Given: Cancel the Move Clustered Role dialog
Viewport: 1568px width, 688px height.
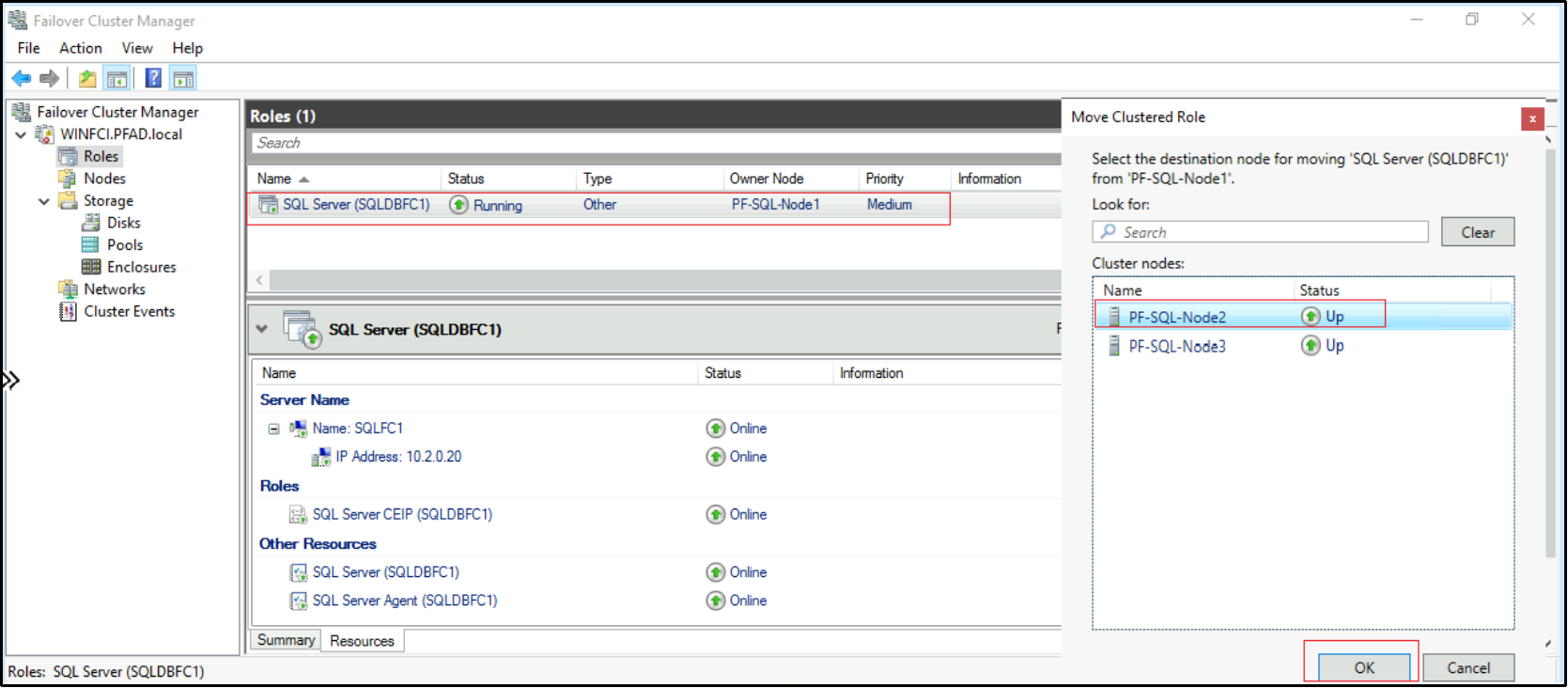Looking at the screenshot, I should pyautogui.click(x=1468, y=667).
